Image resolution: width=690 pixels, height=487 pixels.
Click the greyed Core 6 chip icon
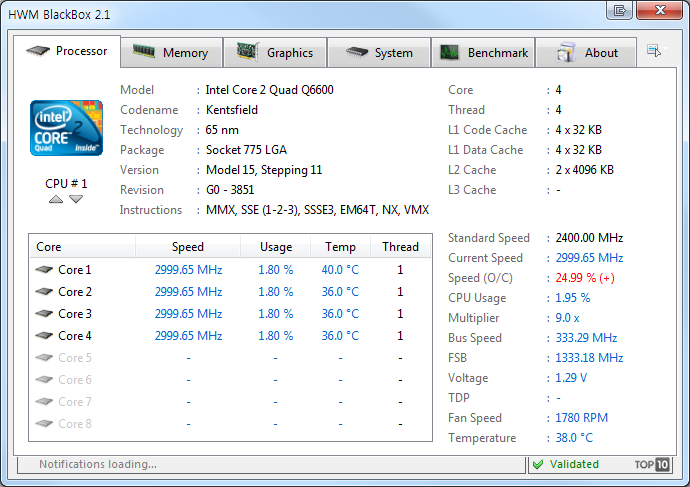pyautogui.click(x=44, y=379)
